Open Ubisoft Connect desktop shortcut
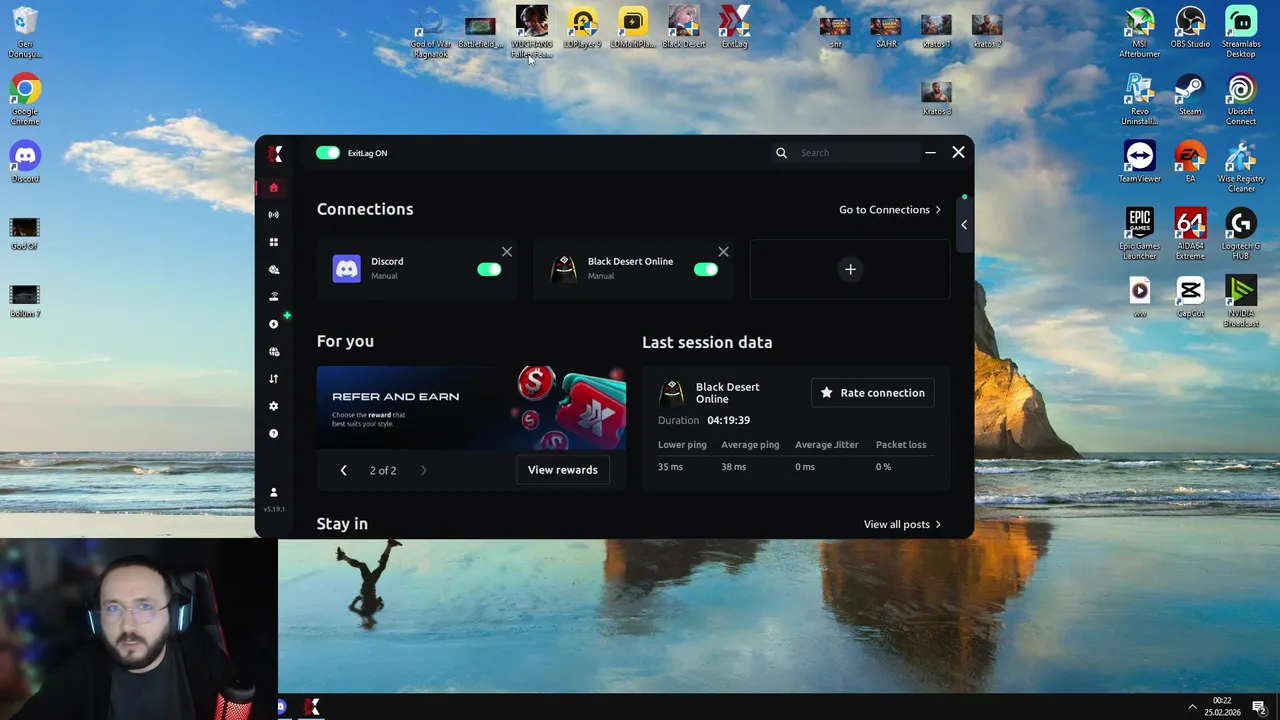The width and height of the screenshot is (1280, 720). coord(1241,100)
